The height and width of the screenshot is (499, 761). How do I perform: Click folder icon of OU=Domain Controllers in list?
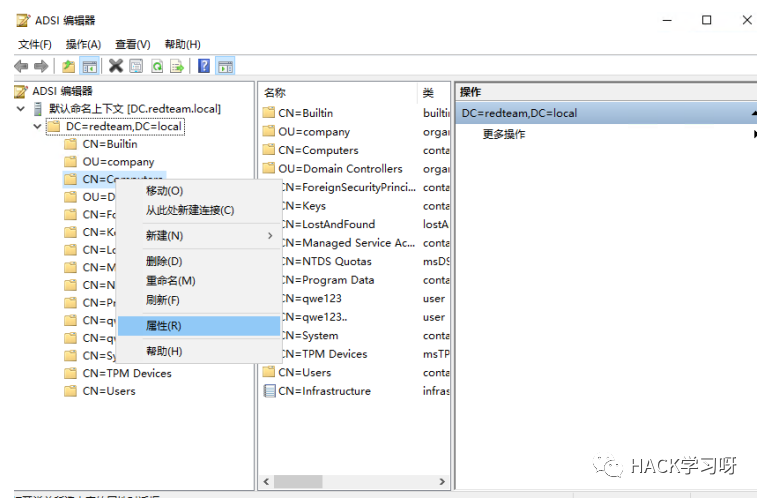coord(268,168)
